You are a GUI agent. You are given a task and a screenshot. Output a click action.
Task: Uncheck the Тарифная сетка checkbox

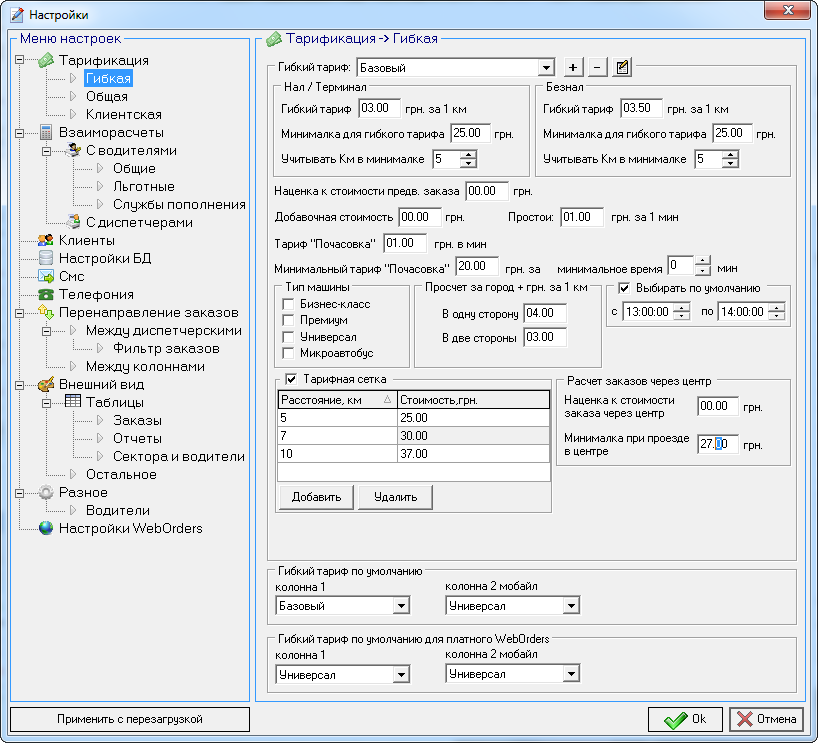click(291, 378)
